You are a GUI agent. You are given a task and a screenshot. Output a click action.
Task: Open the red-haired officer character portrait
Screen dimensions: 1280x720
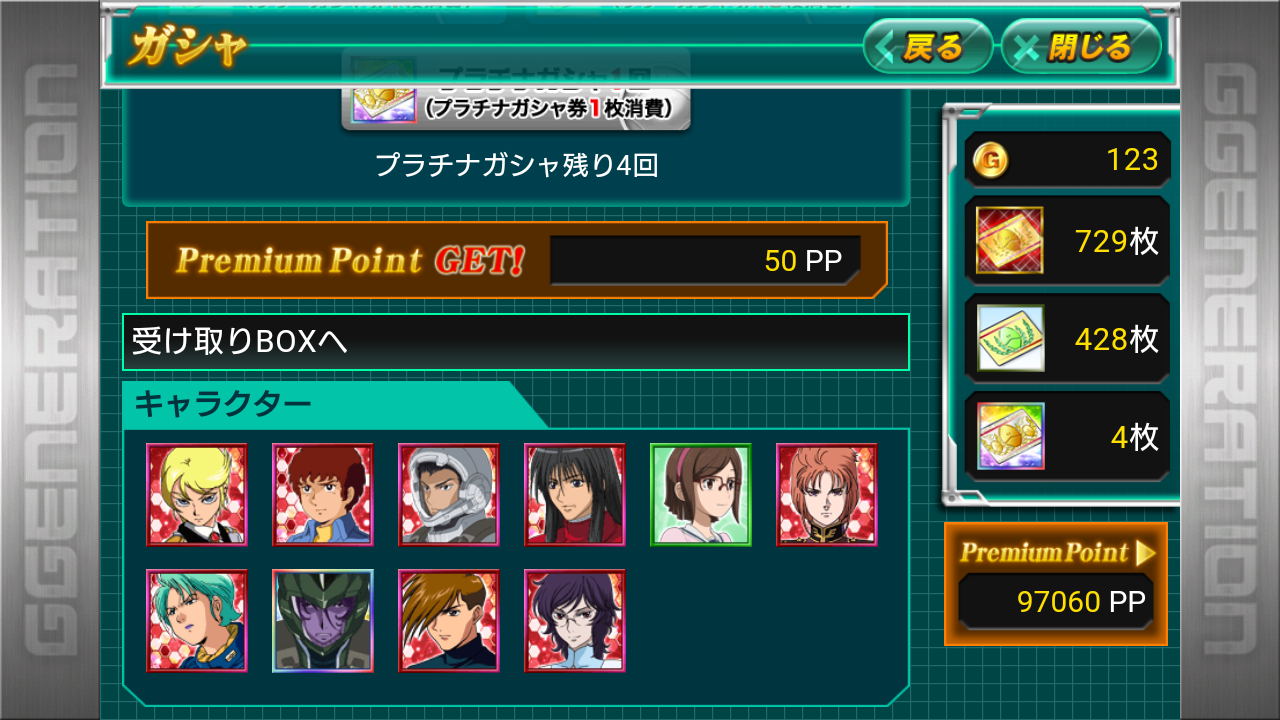826,495
